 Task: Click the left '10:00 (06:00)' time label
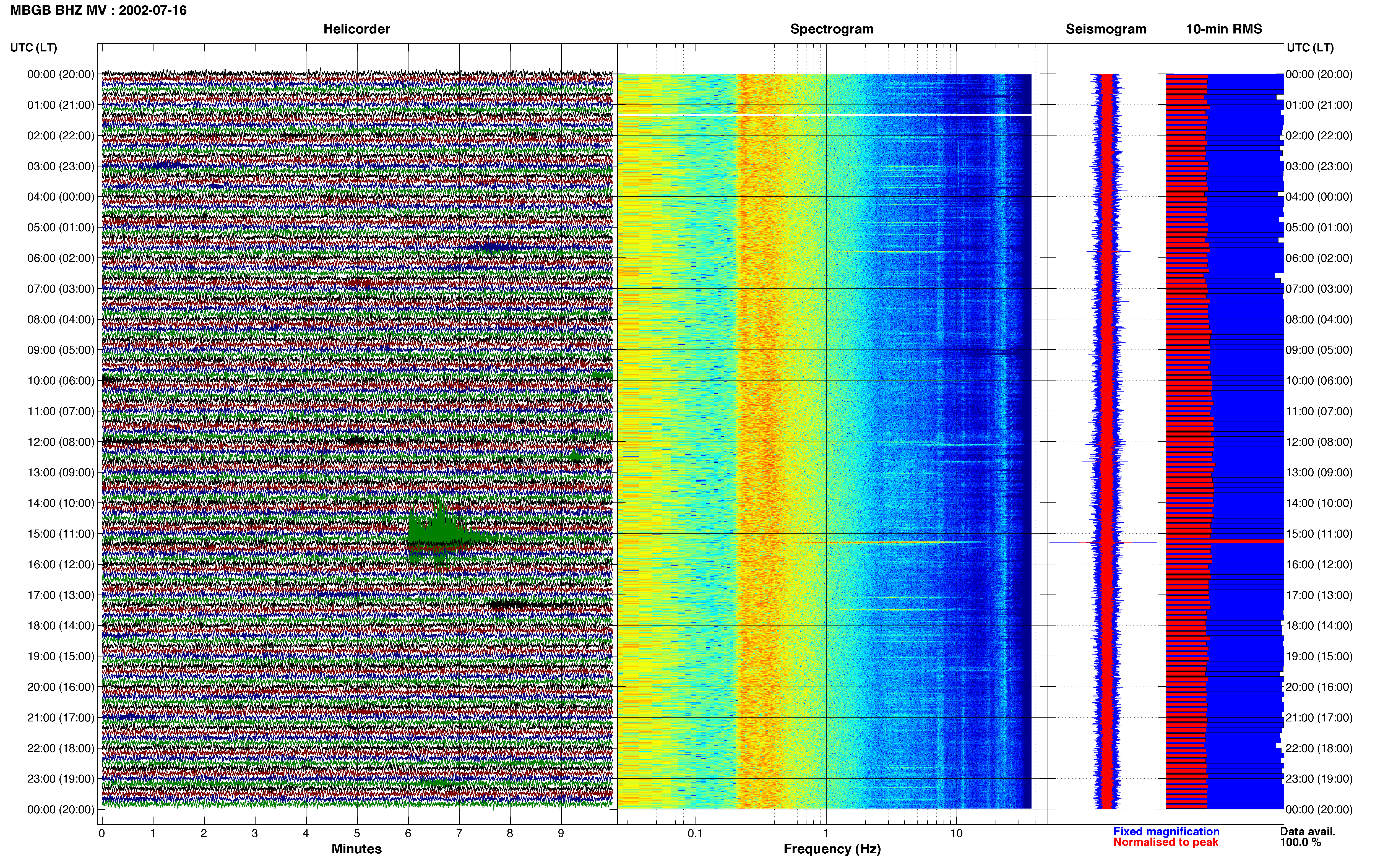tap(61, 380)
